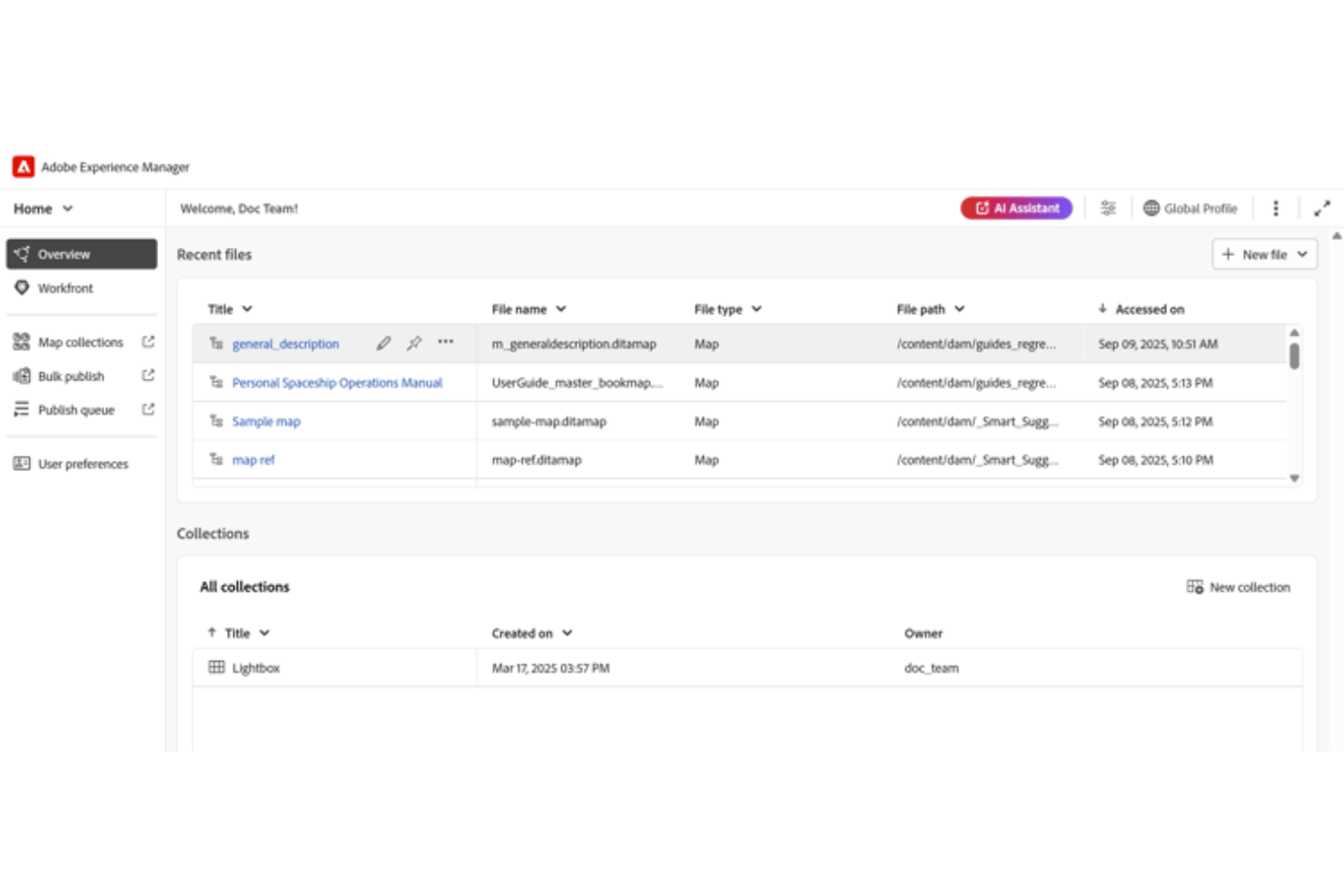Open Personal Spaceship Operations Manual link
This screenshot has height=896, width=1344.
[337, 383]
